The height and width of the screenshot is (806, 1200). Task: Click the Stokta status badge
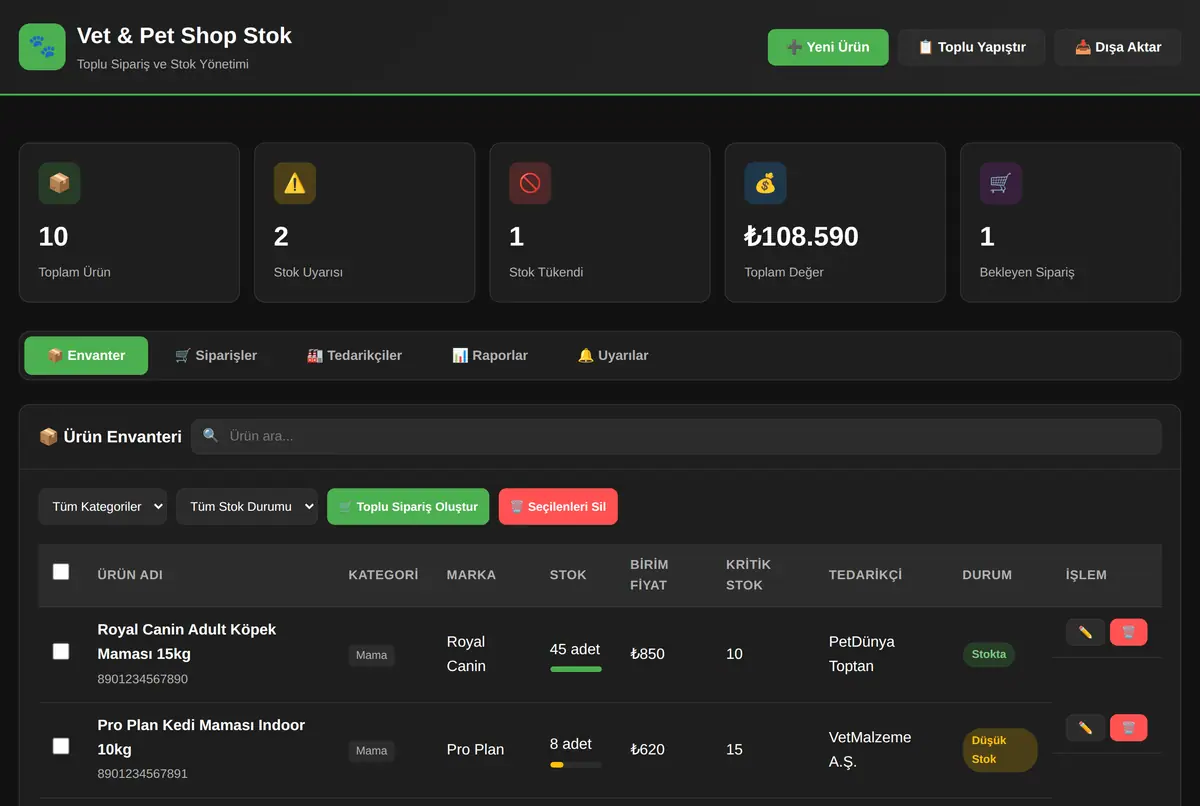click(x=989, y=654)
